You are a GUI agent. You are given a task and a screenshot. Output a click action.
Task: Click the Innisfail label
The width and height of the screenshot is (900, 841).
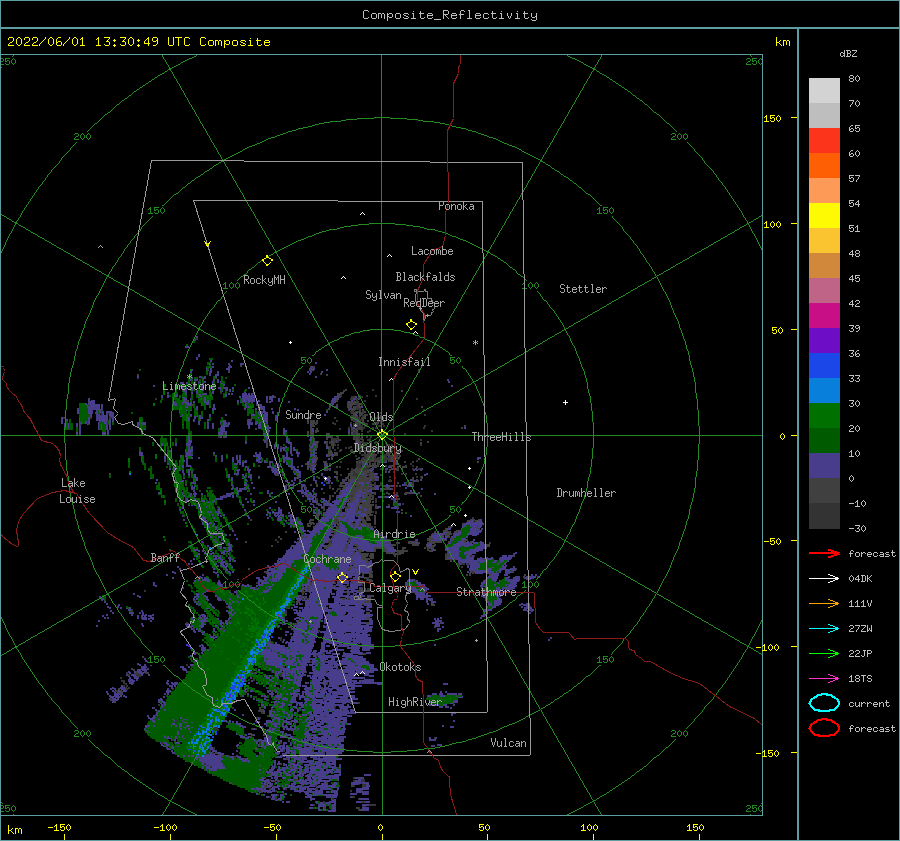(404, 362)
